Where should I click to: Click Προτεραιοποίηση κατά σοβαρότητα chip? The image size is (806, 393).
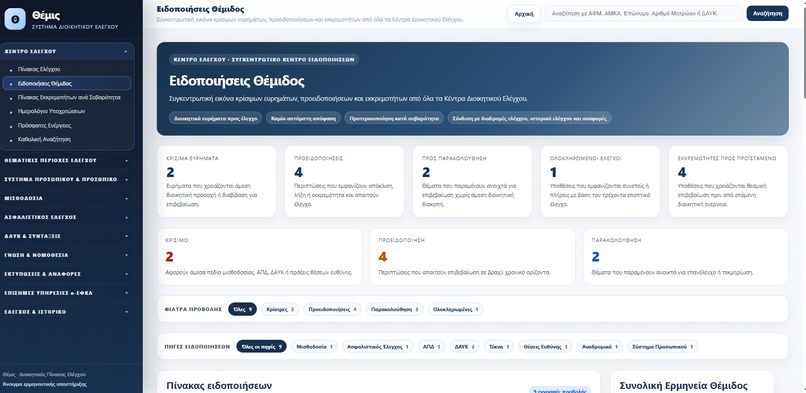(x=394, y=118)
